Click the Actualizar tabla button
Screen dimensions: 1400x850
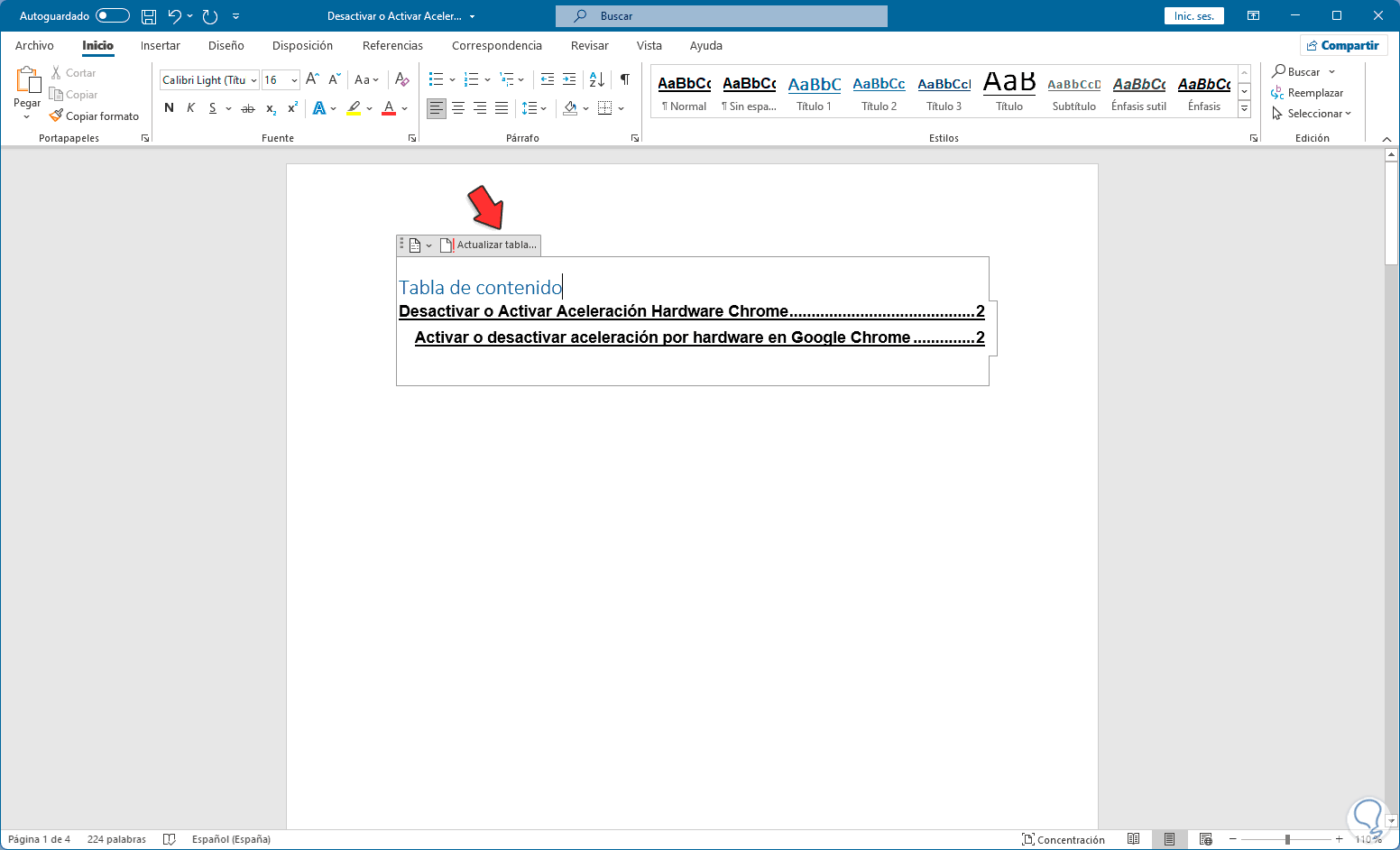[489, 245]
